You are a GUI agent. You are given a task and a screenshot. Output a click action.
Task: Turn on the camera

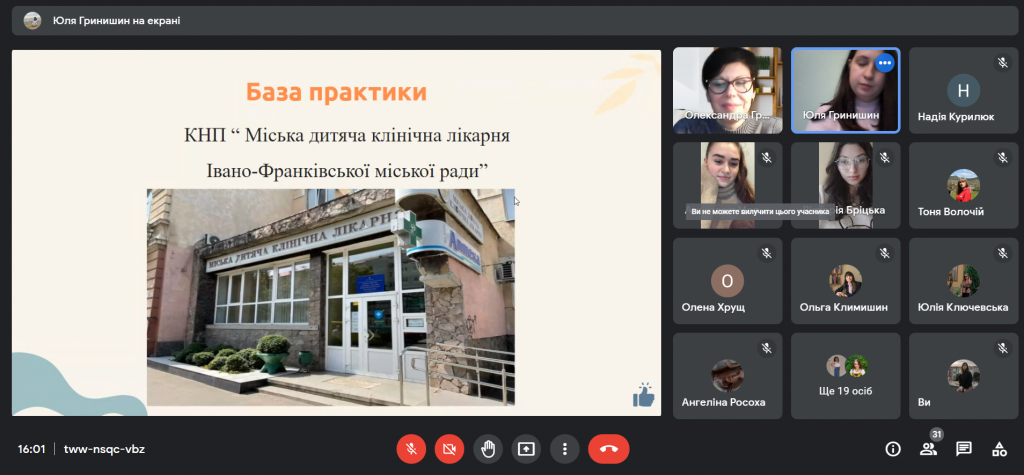pos(449,449)
